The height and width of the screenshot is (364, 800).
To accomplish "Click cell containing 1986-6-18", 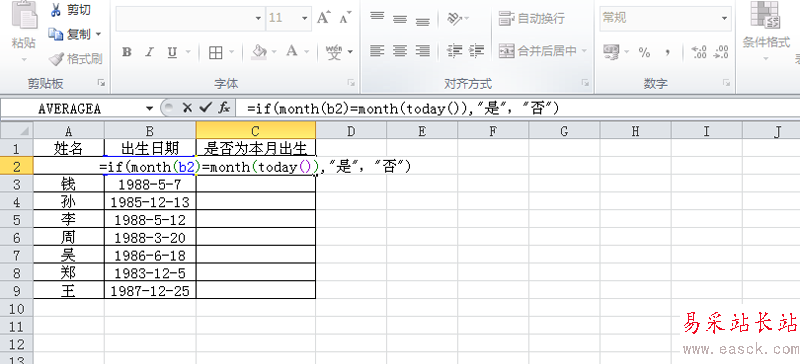I will point(150,255).
